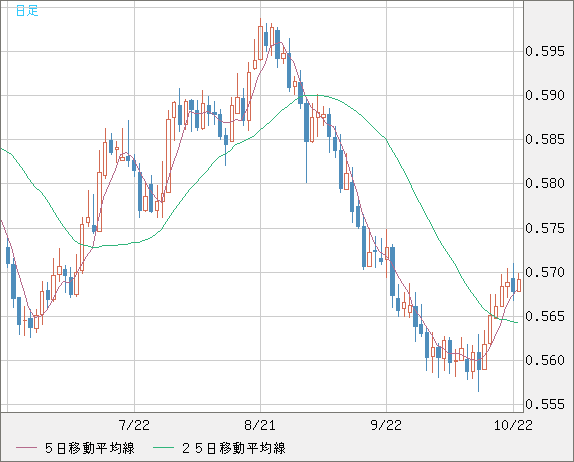This screenshot has width=574, height=462.
Task: Click the 10/22 date axis label
Action: tap(513, 425)
